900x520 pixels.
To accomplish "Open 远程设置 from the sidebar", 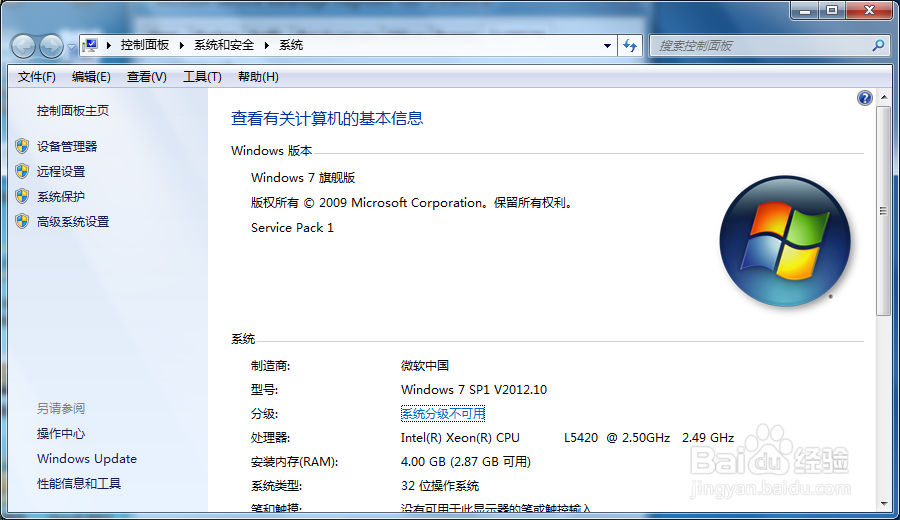I will 61,172.
